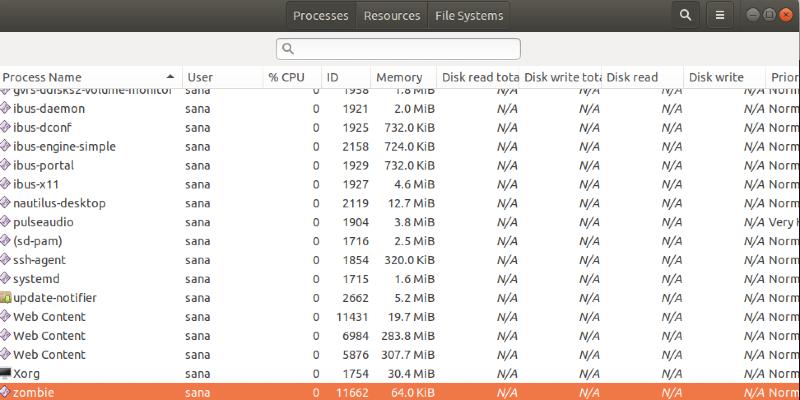Open the hamburger menu button
The width and height of the screenshot is (800, 400).
720,15
